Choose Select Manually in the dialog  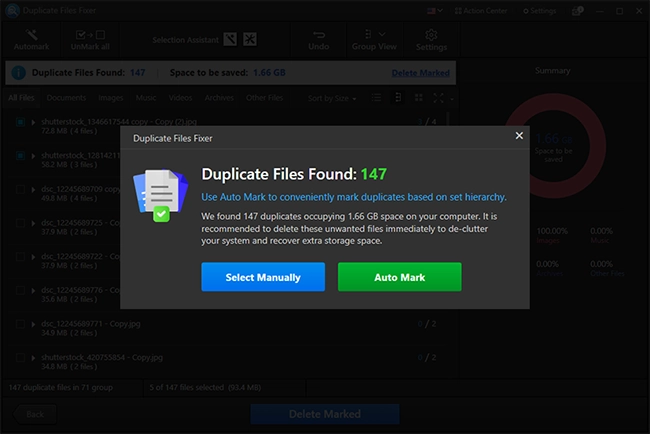tap(263, 277)
